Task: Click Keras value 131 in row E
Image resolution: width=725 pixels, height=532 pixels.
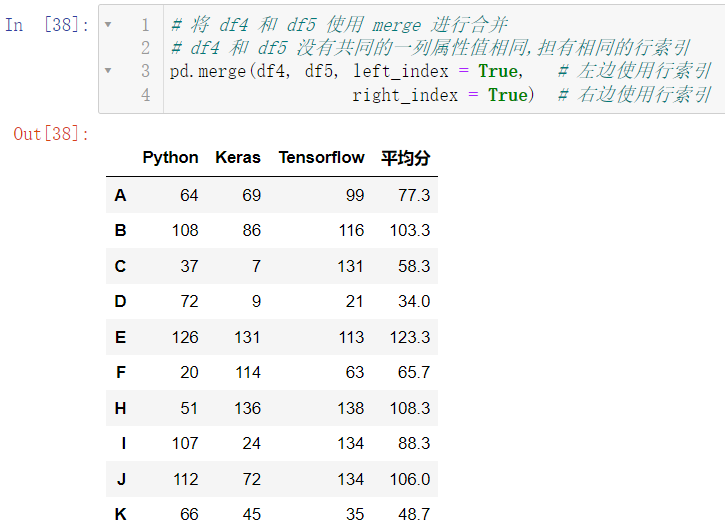Action: [x=247, y=338]
